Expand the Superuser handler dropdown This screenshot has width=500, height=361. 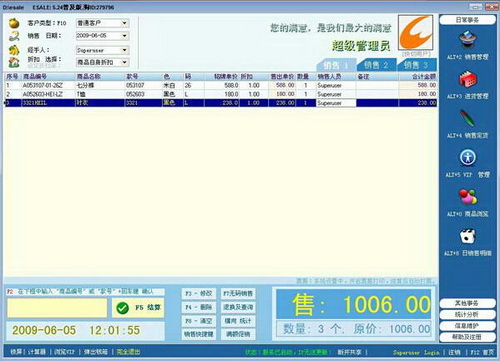coord(124,50)
